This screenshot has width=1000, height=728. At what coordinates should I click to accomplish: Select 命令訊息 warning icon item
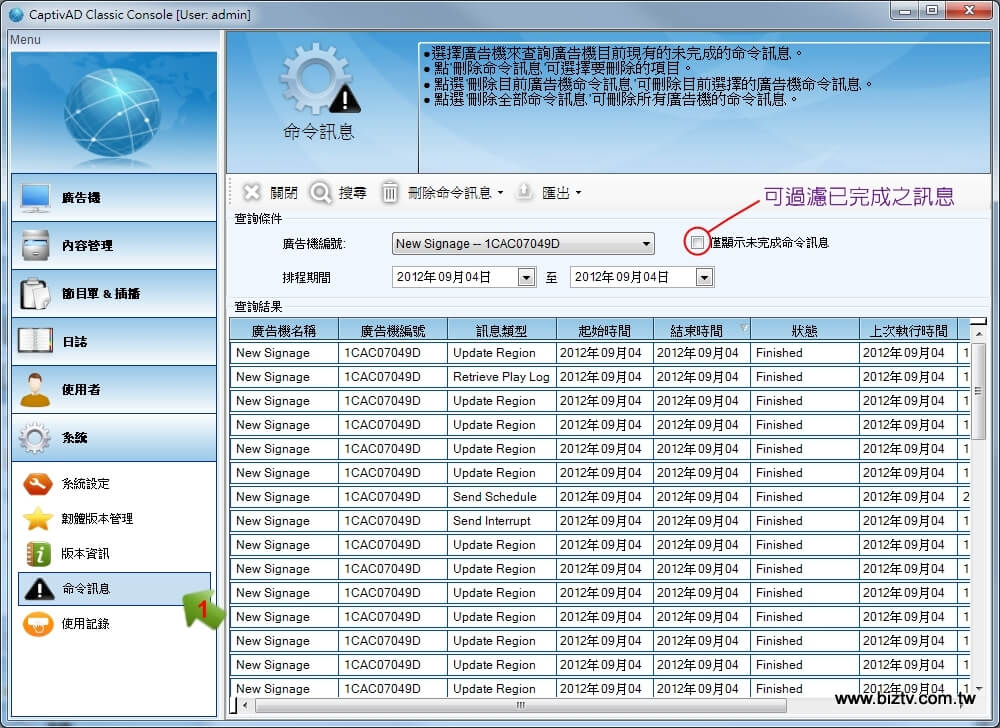38,589
